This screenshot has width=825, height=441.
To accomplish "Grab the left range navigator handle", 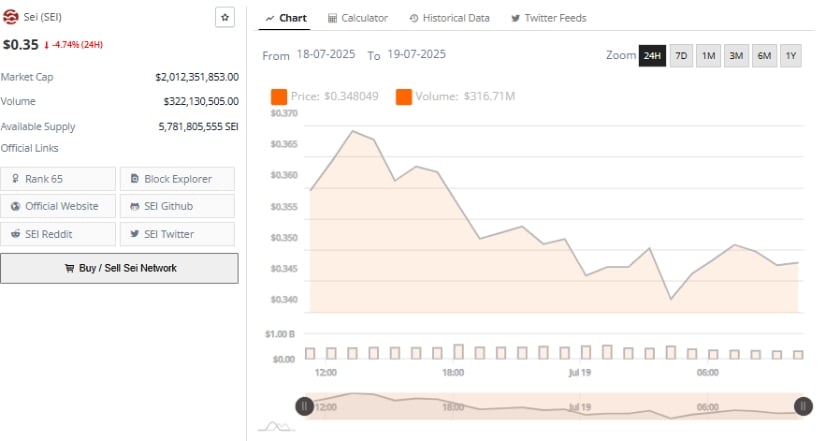I will tap(305, 406).
